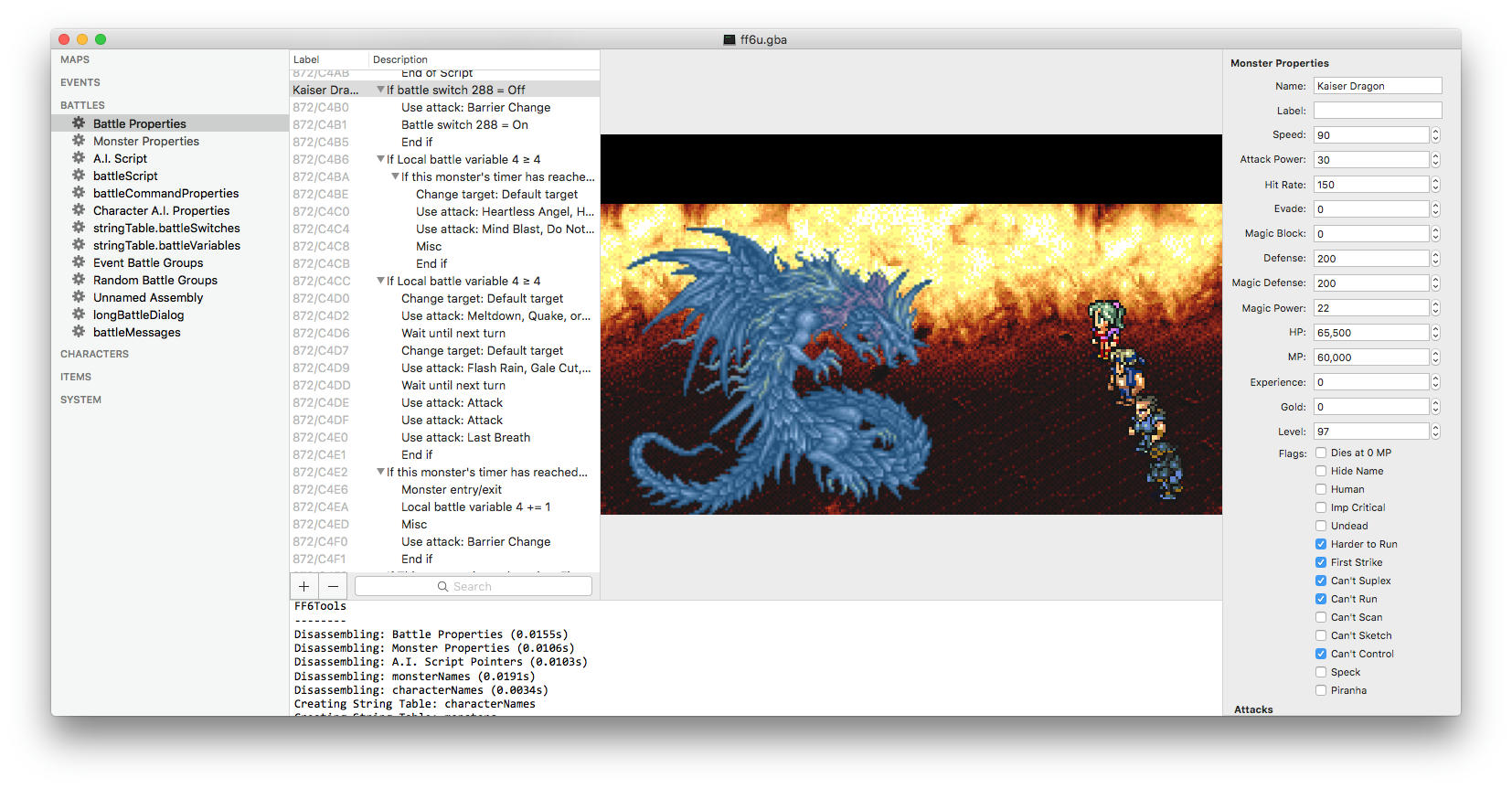Enable the Can't Scan flag
The width and height of the screenshot is (1512, 789).
[1321, 617]
